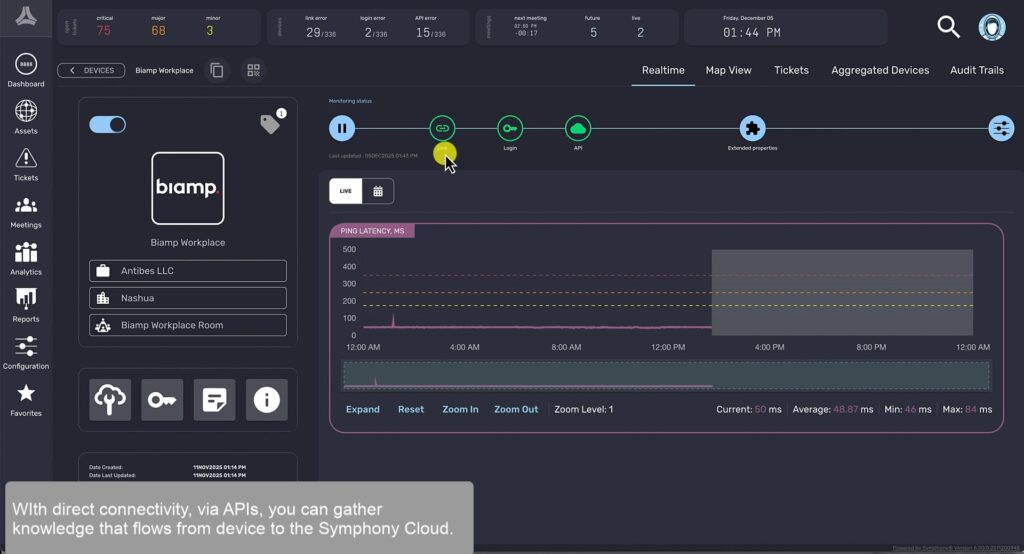Open the device notes button

point(214,400)
